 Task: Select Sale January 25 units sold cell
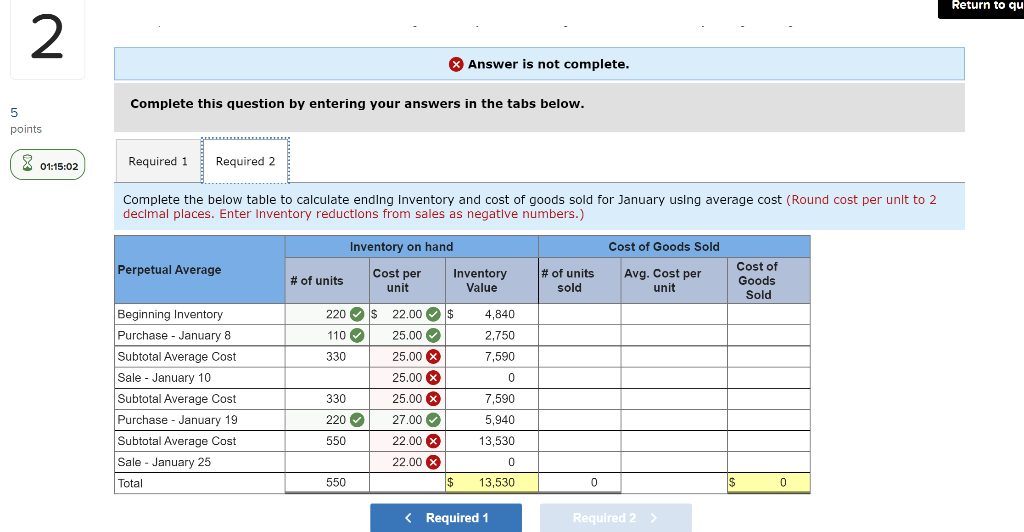pos(580,462)
